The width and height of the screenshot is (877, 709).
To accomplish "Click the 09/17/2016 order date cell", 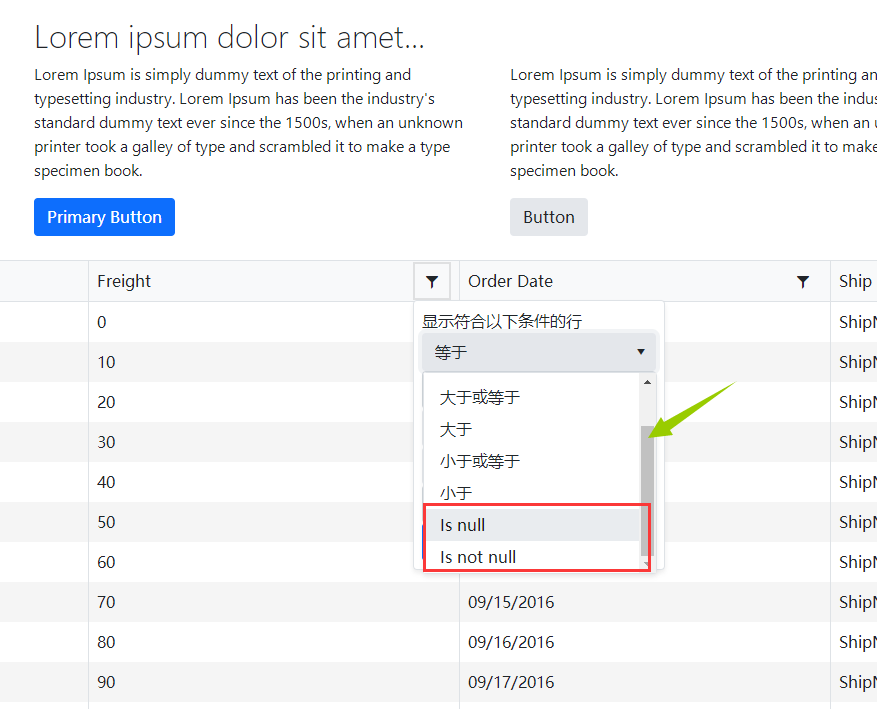I will pos(511,682).
